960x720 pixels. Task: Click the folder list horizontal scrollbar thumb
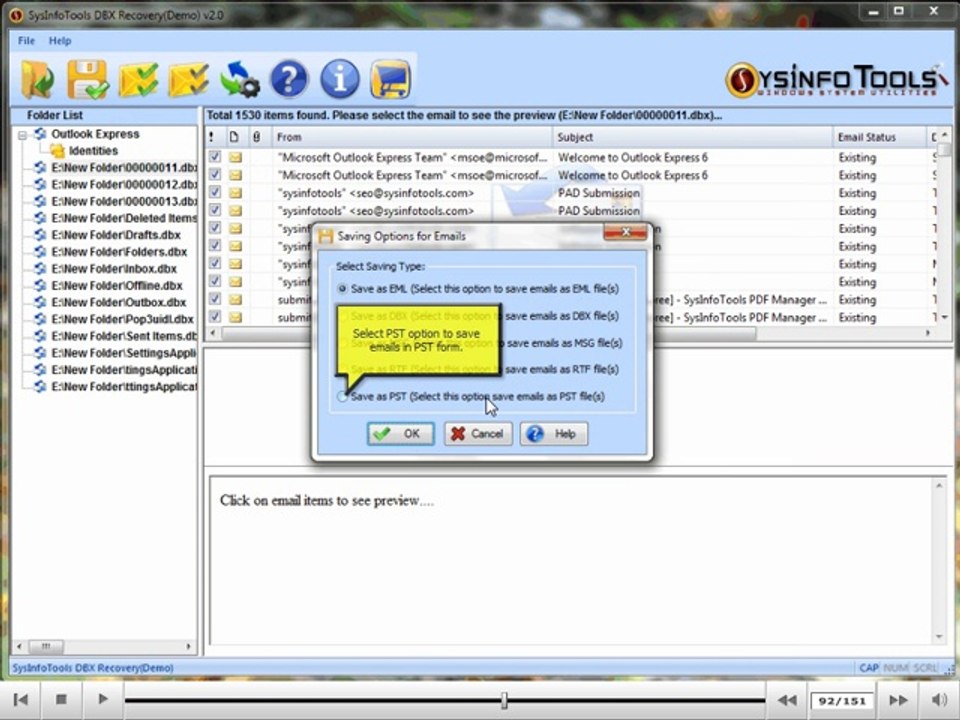pos(46,646)
